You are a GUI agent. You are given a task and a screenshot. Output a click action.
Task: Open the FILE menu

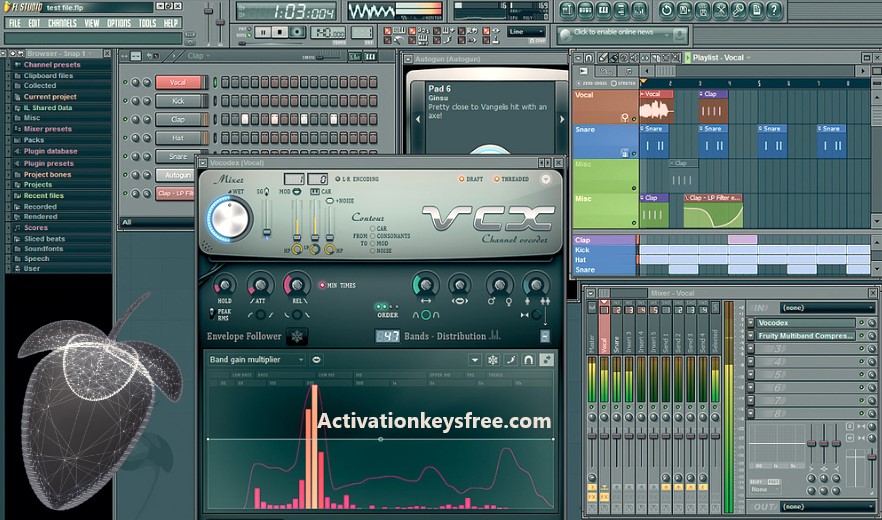15,23
